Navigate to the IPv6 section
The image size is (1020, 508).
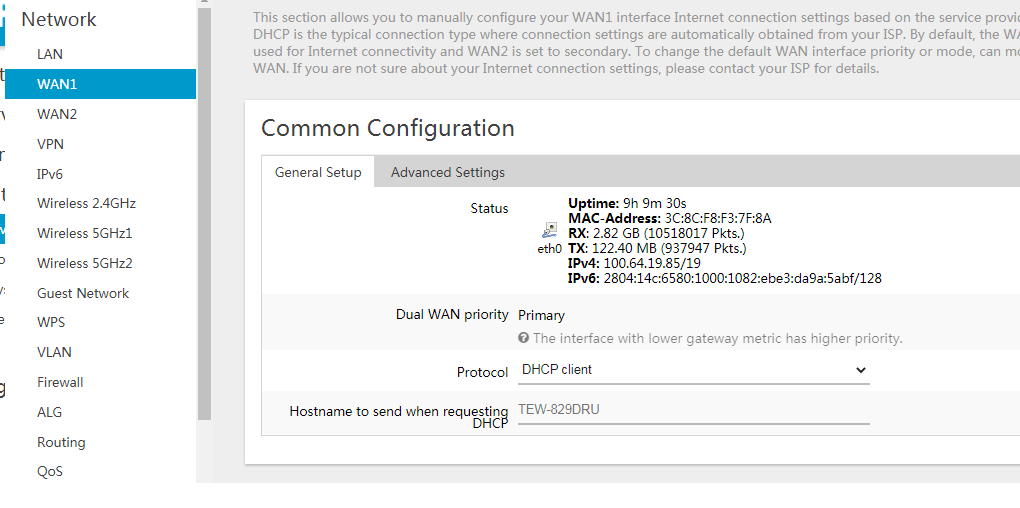[50, 174]
